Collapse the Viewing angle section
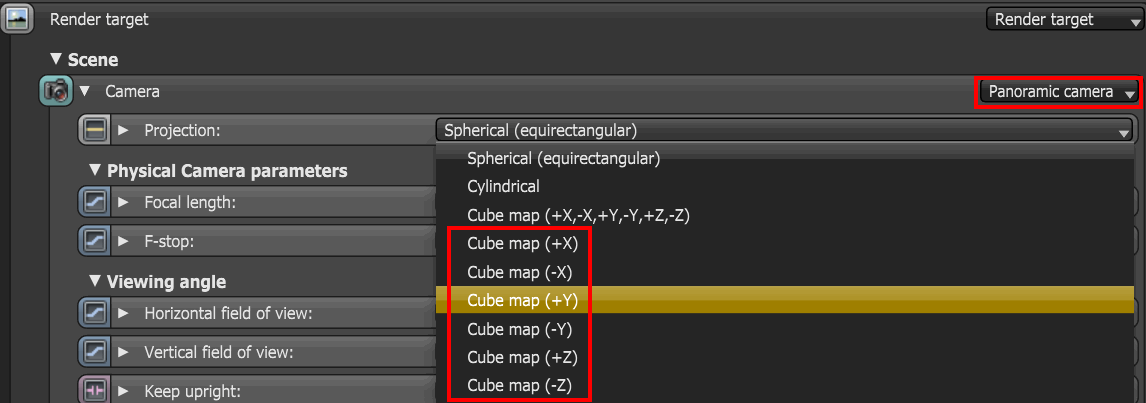The height and width of the screenshot is (403, 1146). click(x=95, y=281)
